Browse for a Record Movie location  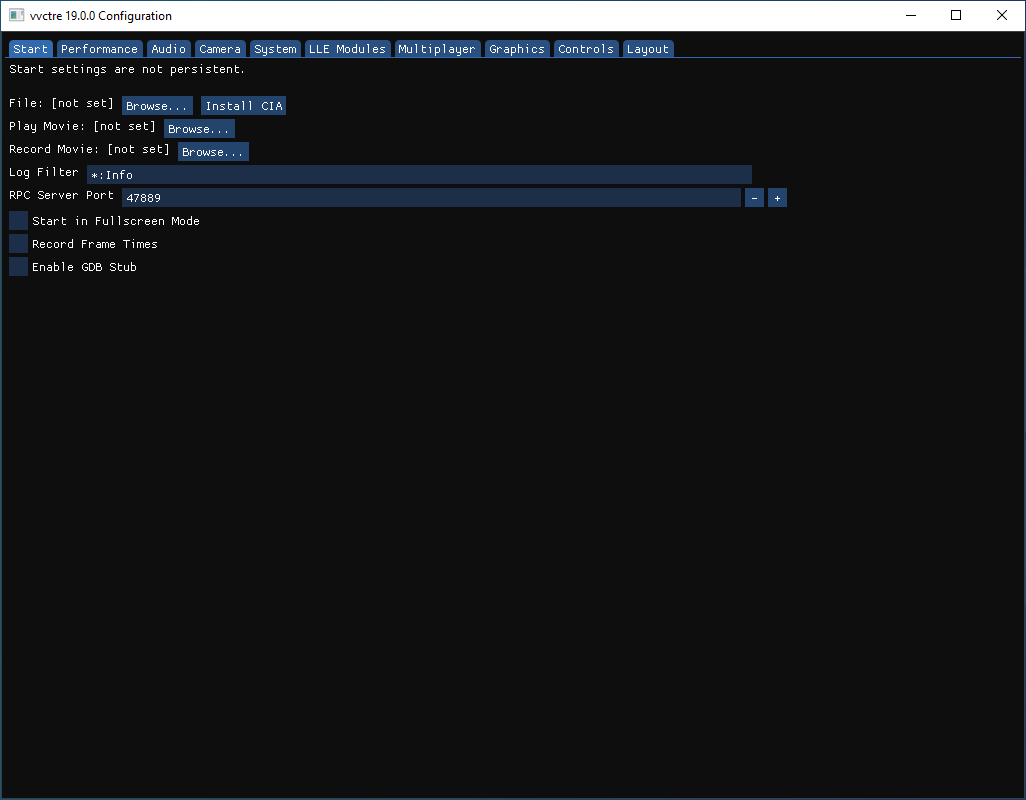(213, 152)
